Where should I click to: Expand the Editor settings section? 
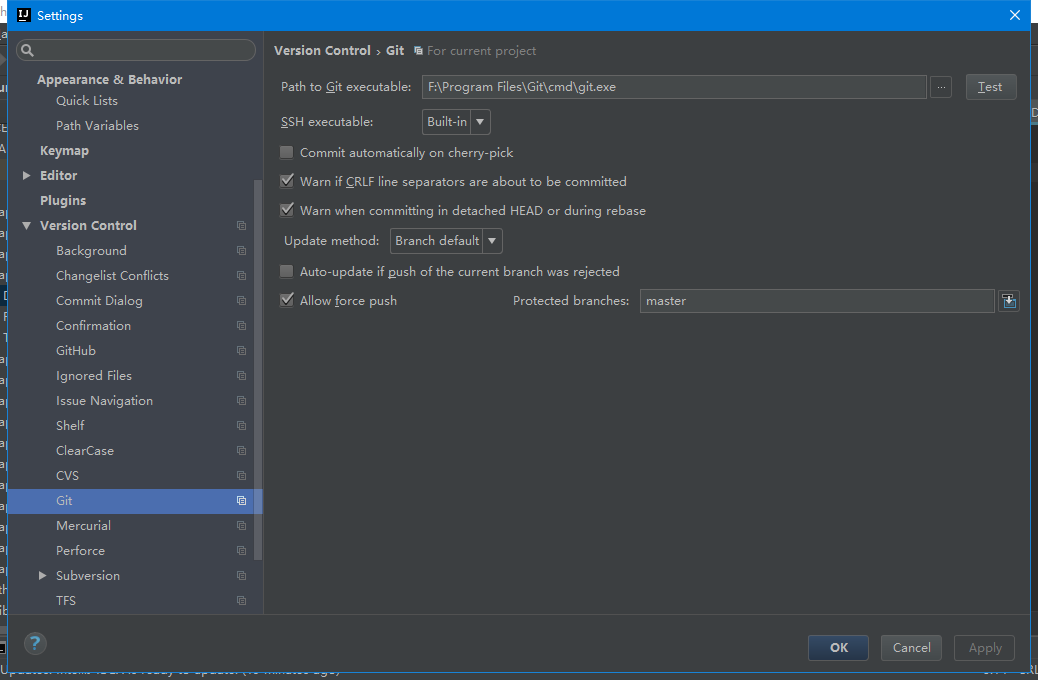(x=26, y=175)
